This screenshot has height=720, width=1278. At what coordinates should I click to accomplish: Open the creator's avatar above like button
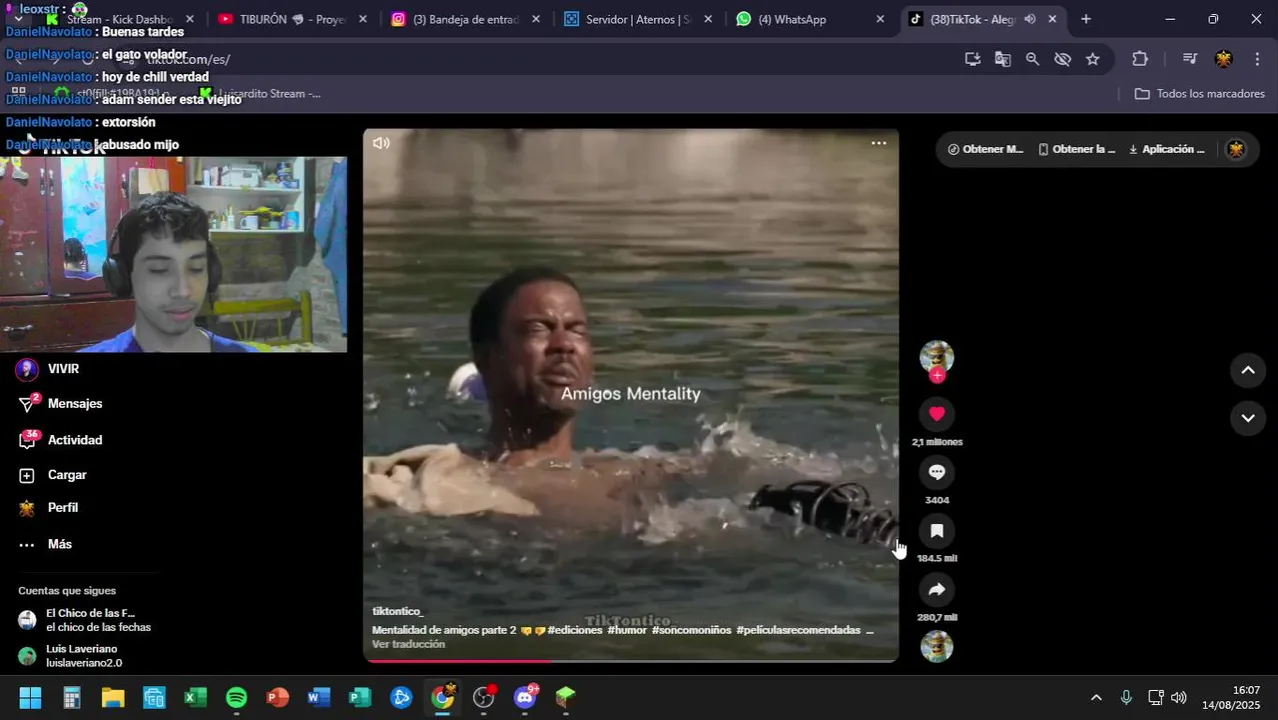coord(936,357)
